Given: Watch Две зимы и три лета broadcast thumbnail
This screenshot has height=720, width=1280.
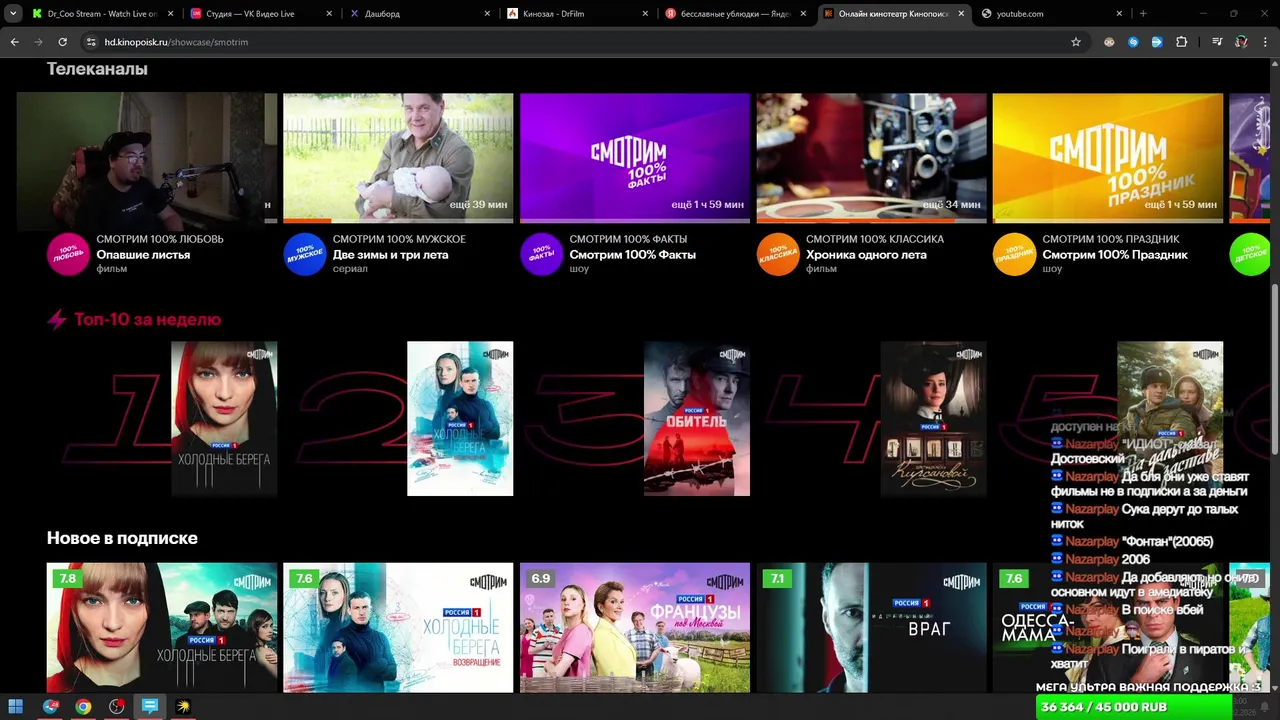Looking at the screenshot, I should (x=398, y=158).
